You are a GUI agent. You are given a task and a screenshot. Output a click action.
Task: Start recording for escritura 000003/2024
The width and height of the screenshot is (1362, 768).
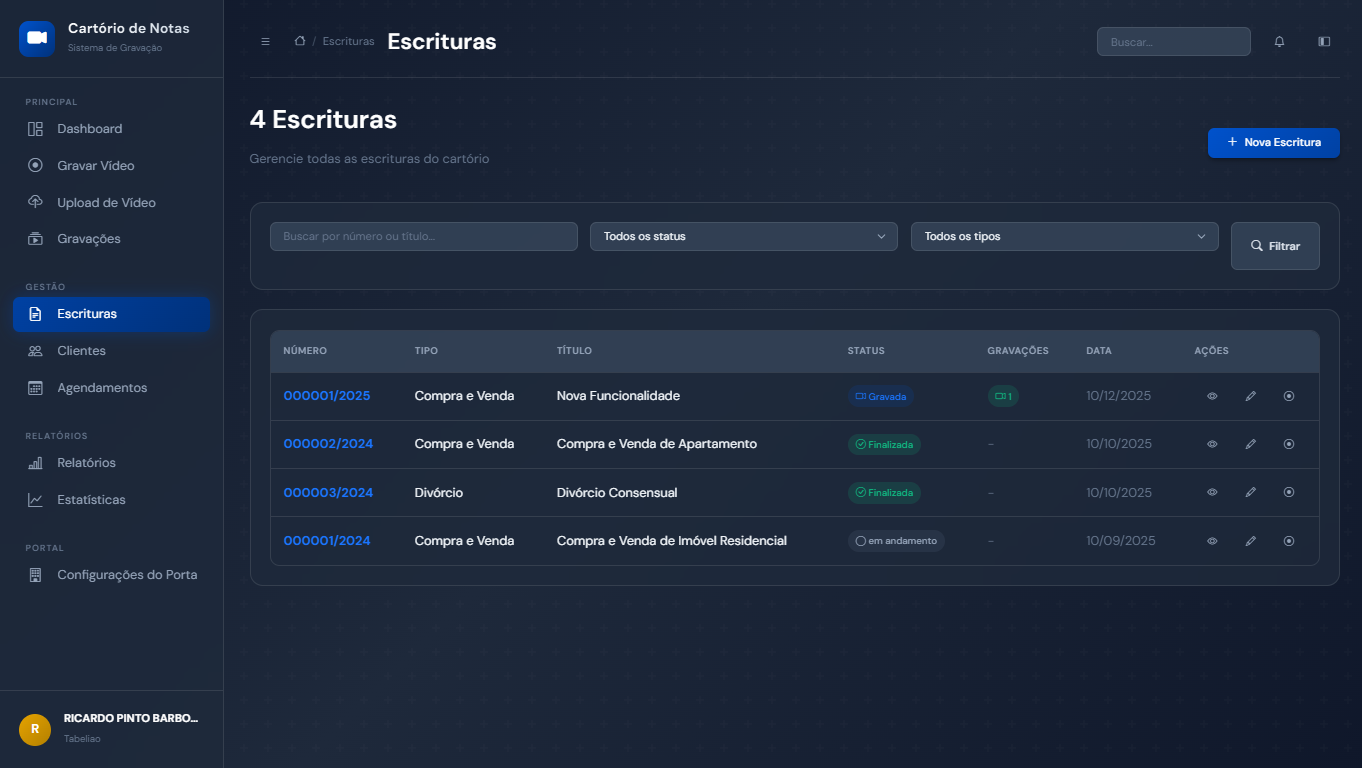coord(1289,492)
